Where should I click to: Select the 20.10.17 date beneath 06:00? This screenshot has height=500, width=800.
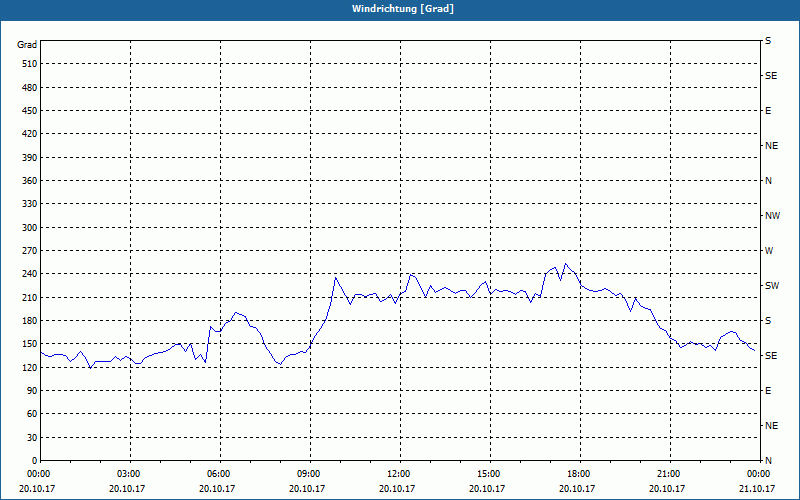tap(217, 489)
